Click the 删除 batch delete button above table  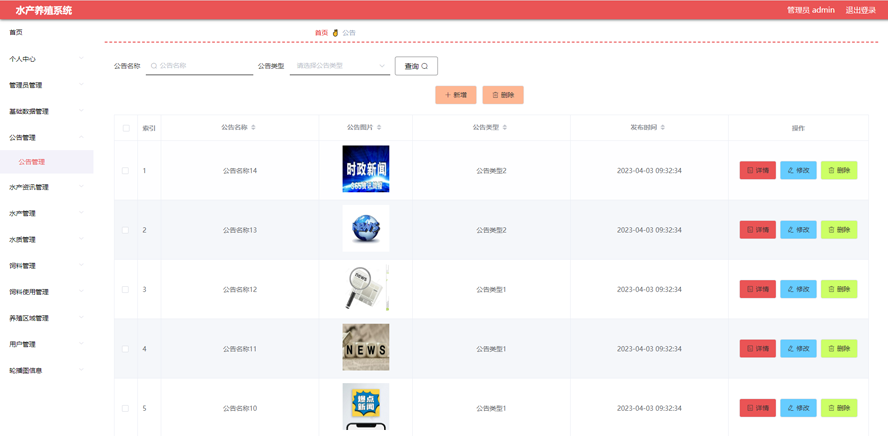[x=503, y=95]
